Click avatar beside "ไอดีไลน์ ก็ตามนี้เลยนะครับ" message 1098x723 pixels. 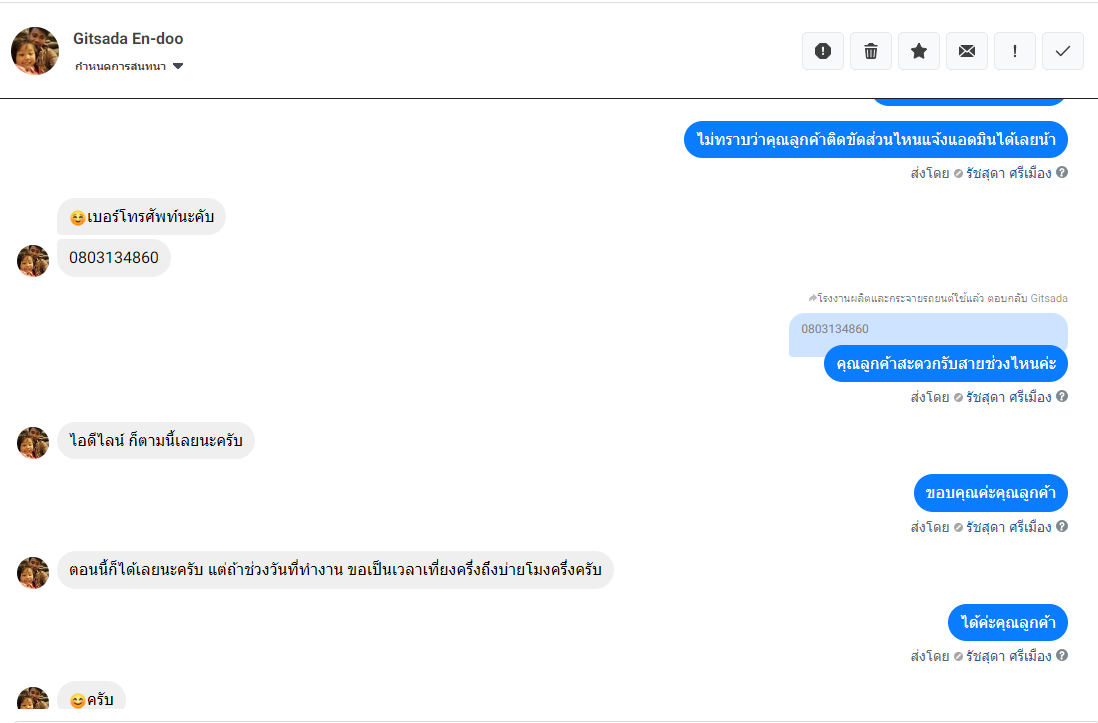coord(33,443)
